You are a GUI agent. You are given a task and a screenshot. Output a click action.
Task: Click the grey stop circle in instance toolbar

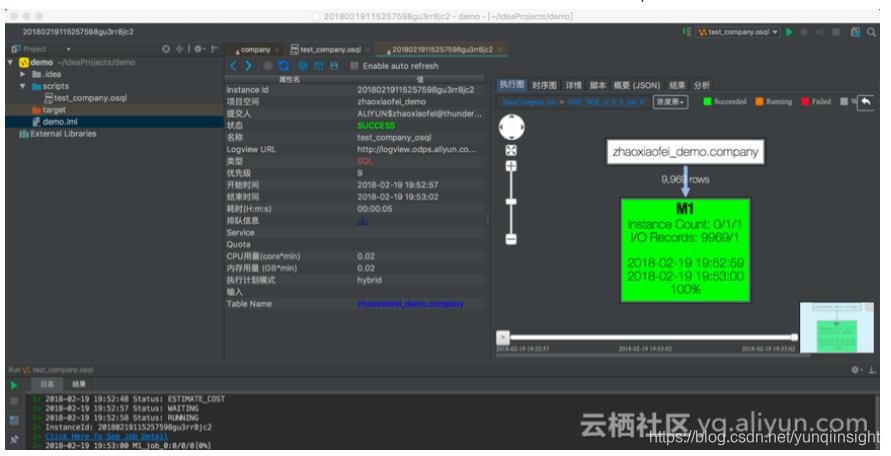[268, 66]
